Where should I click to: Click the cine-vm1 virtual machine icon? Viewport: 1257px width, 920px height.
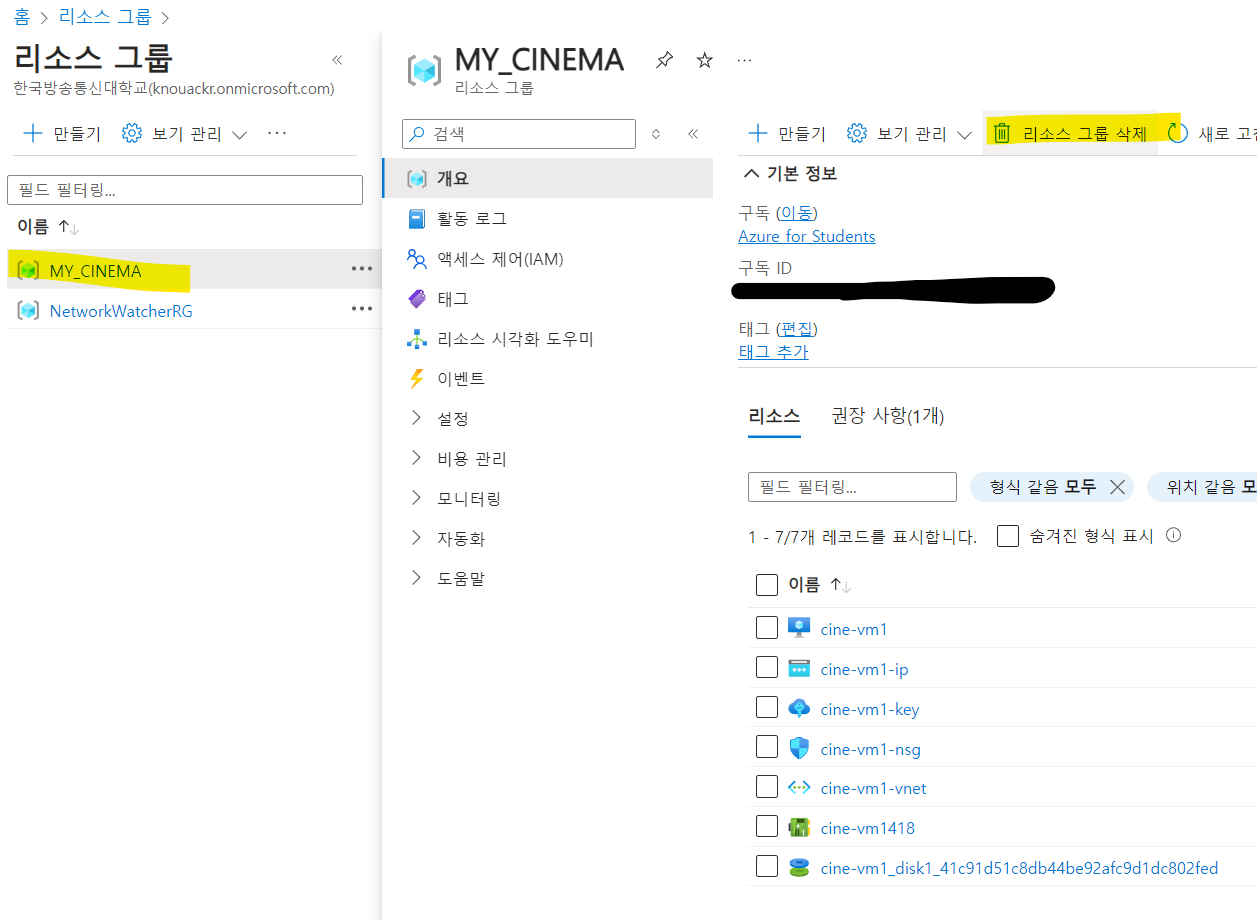[x=798, y=628]
